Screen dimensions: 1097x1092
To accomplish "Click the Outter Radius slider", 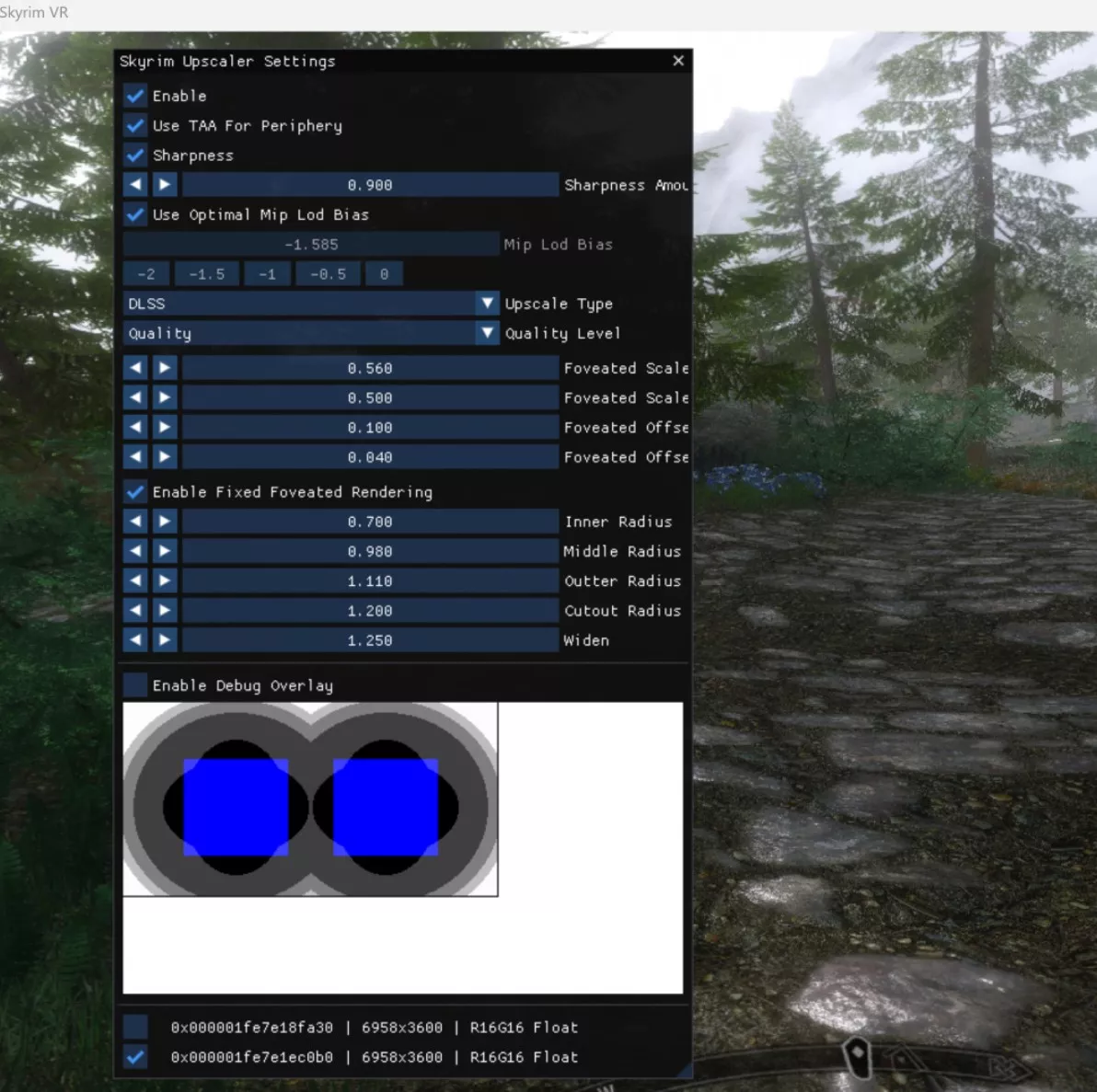I will [x=370, y=580].
